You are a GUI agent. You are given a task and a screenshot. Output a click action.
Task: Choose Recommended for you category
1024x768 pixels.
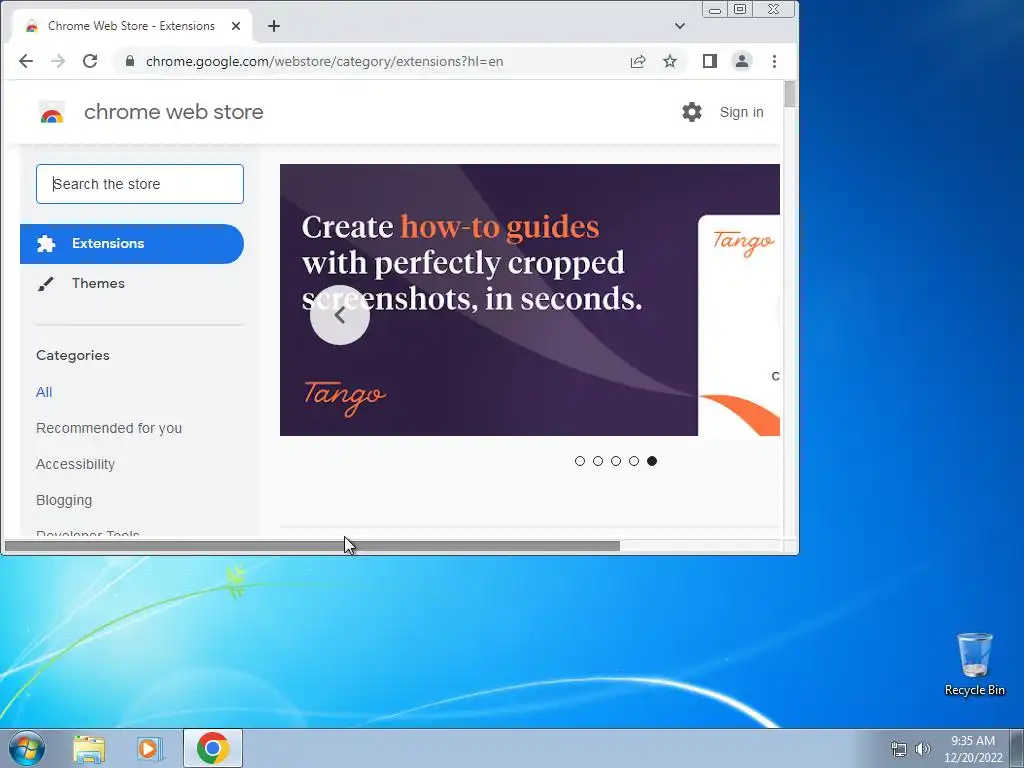109,428
